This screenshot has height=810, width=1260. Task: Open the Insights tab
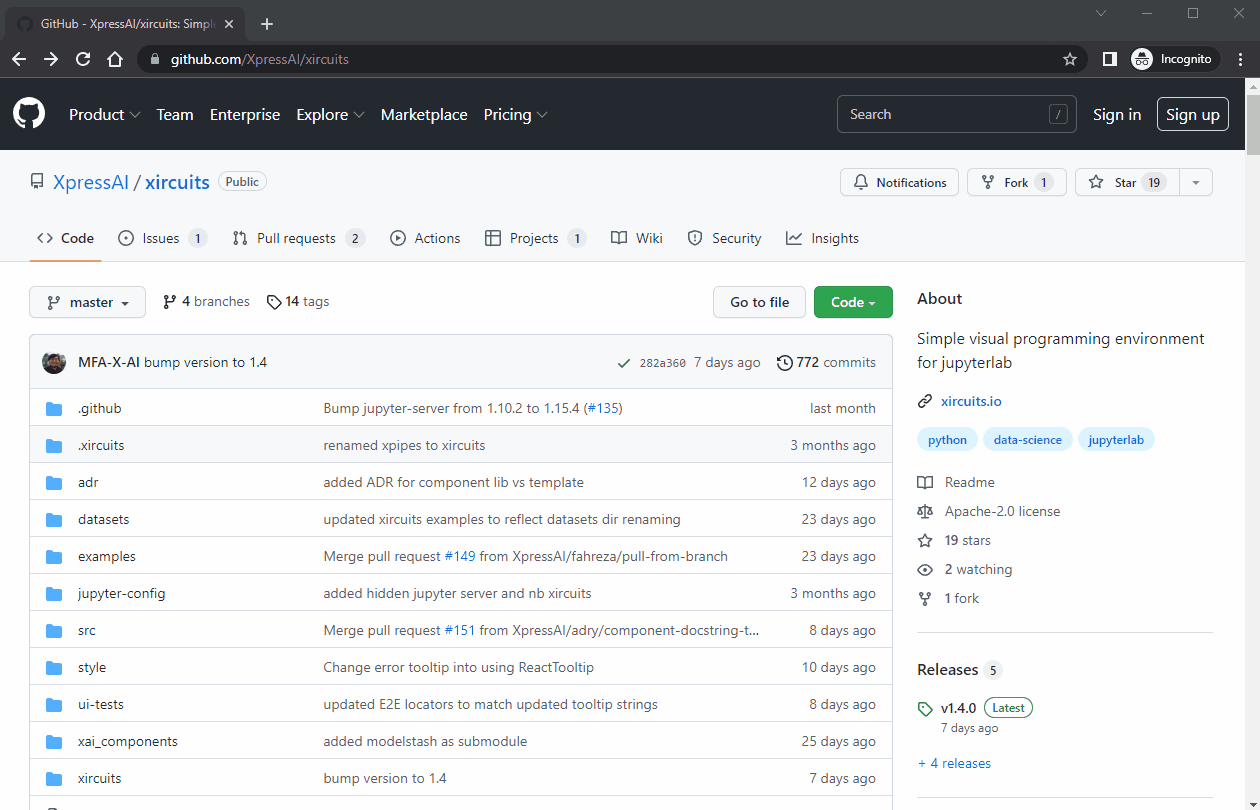(x=822, y=238)
